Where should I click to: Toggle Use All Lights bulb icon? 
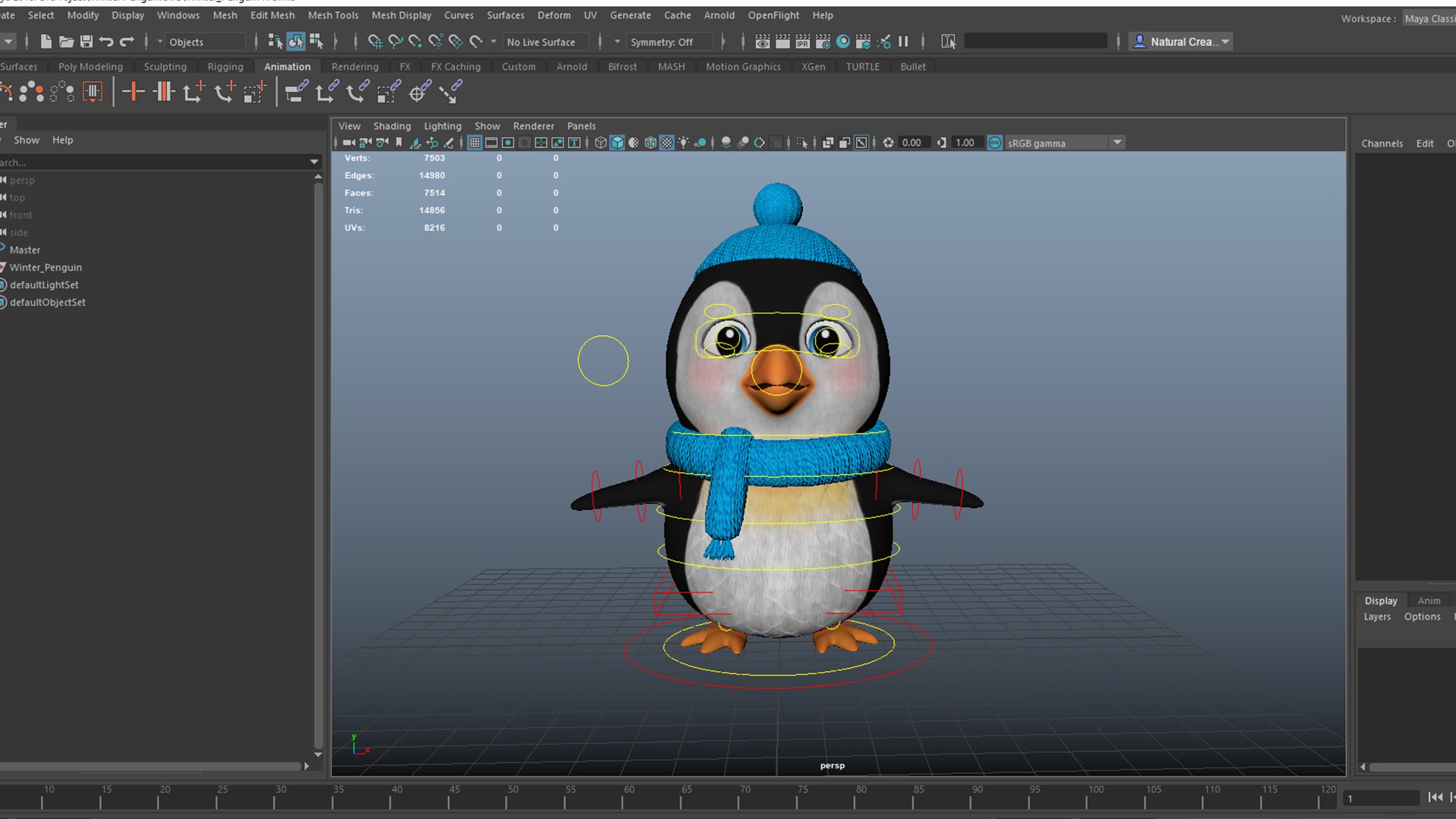click(x=683, y=143)
